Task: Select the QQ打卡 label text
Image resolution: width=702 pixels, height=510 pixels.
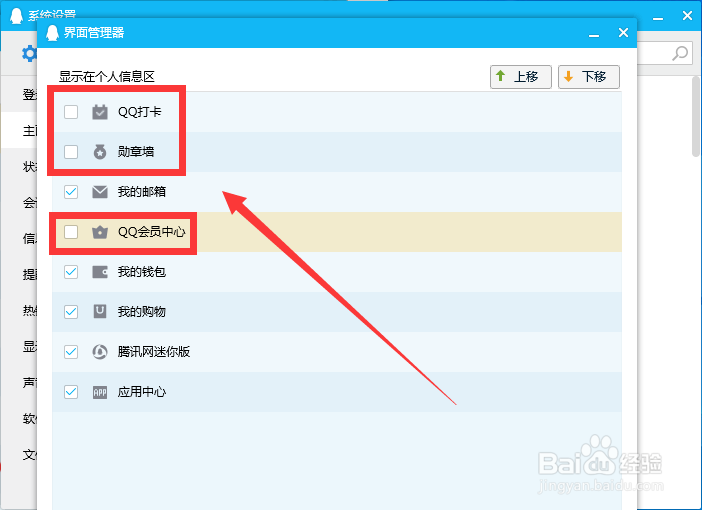Action: (139, 112)
